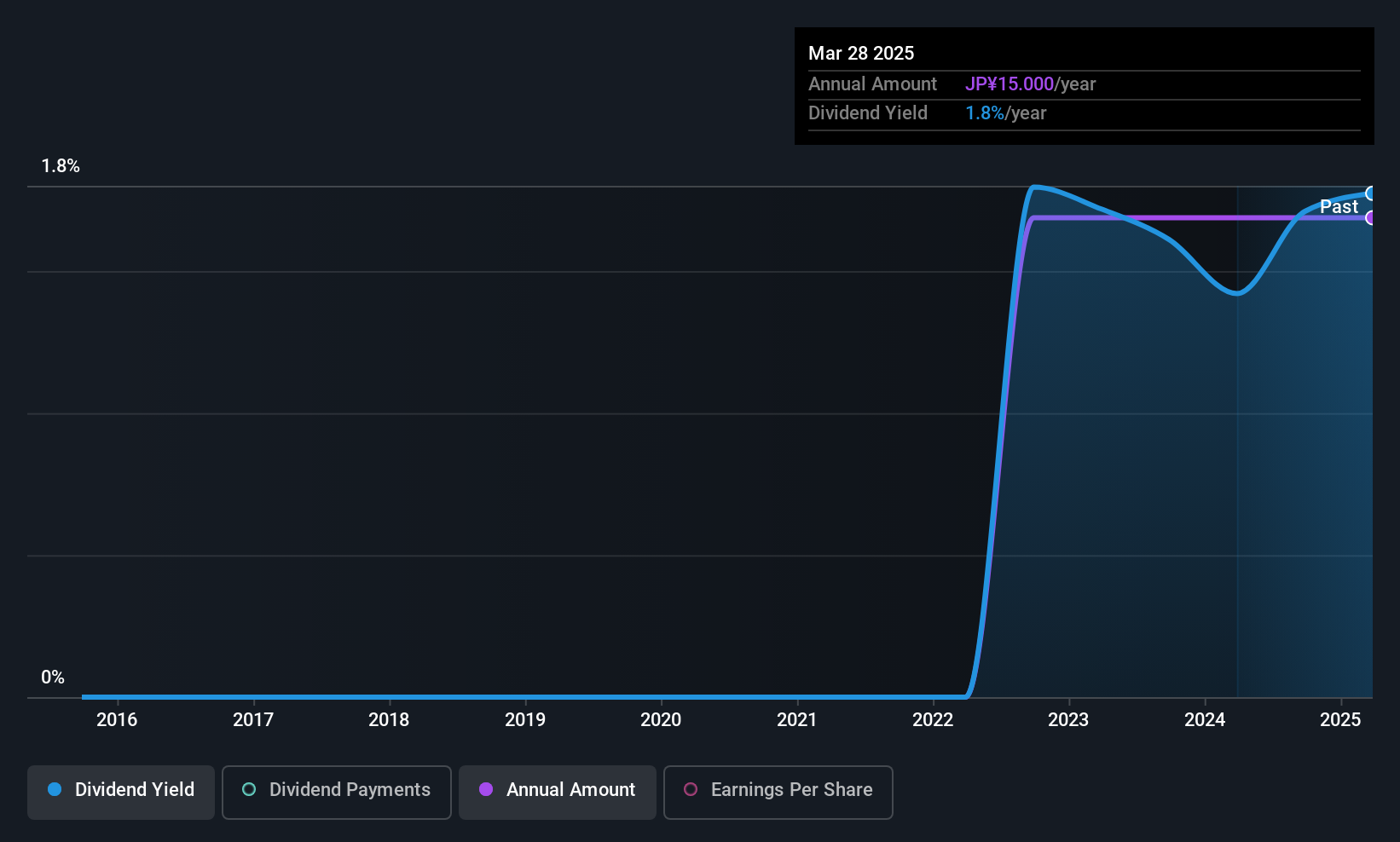The image size is (1400, 842).
Task: Show the Earnings Per Share series
Action: pyautogui.click(x=778, y=792)
